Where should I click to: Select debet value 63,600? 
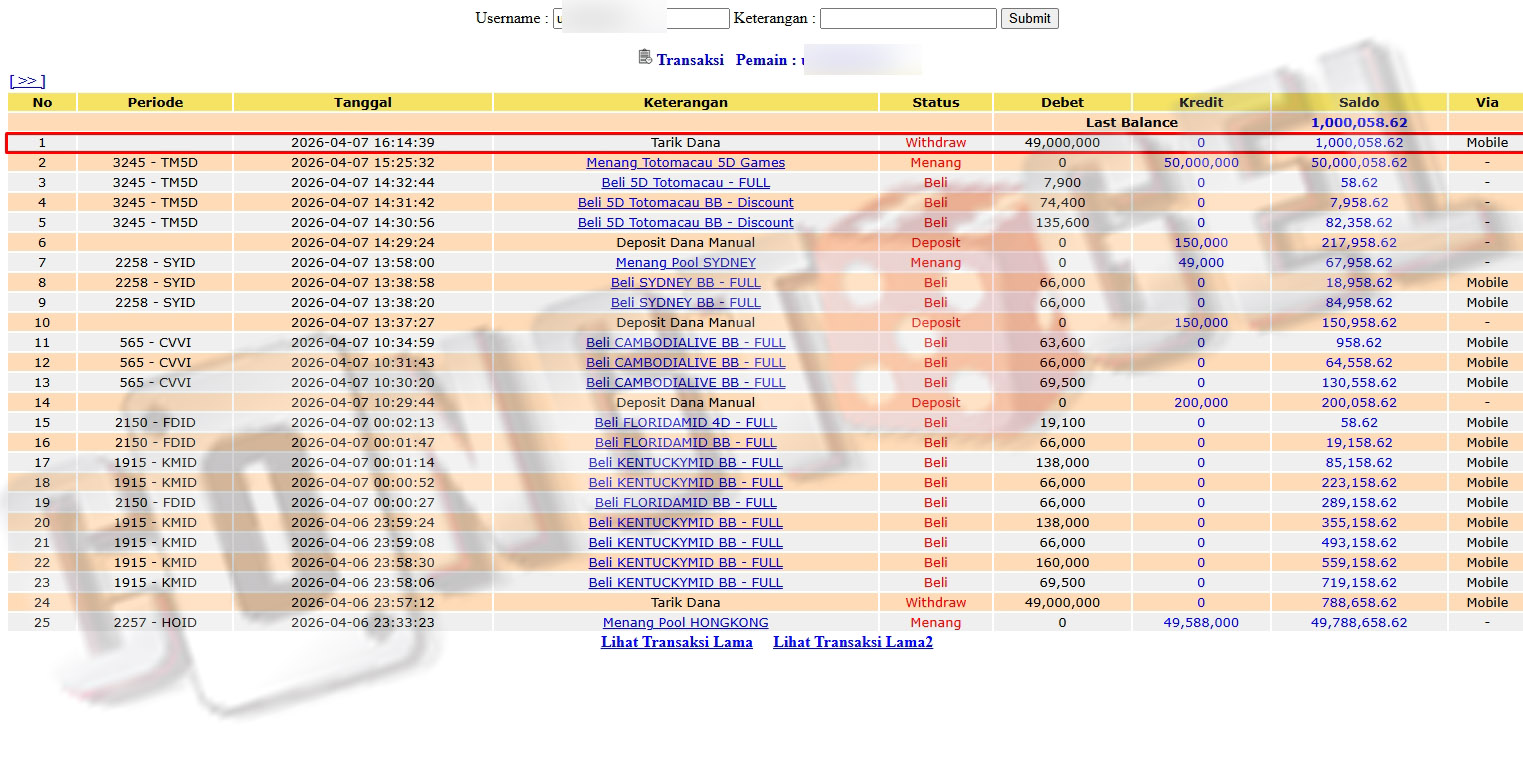point(1062,343)
